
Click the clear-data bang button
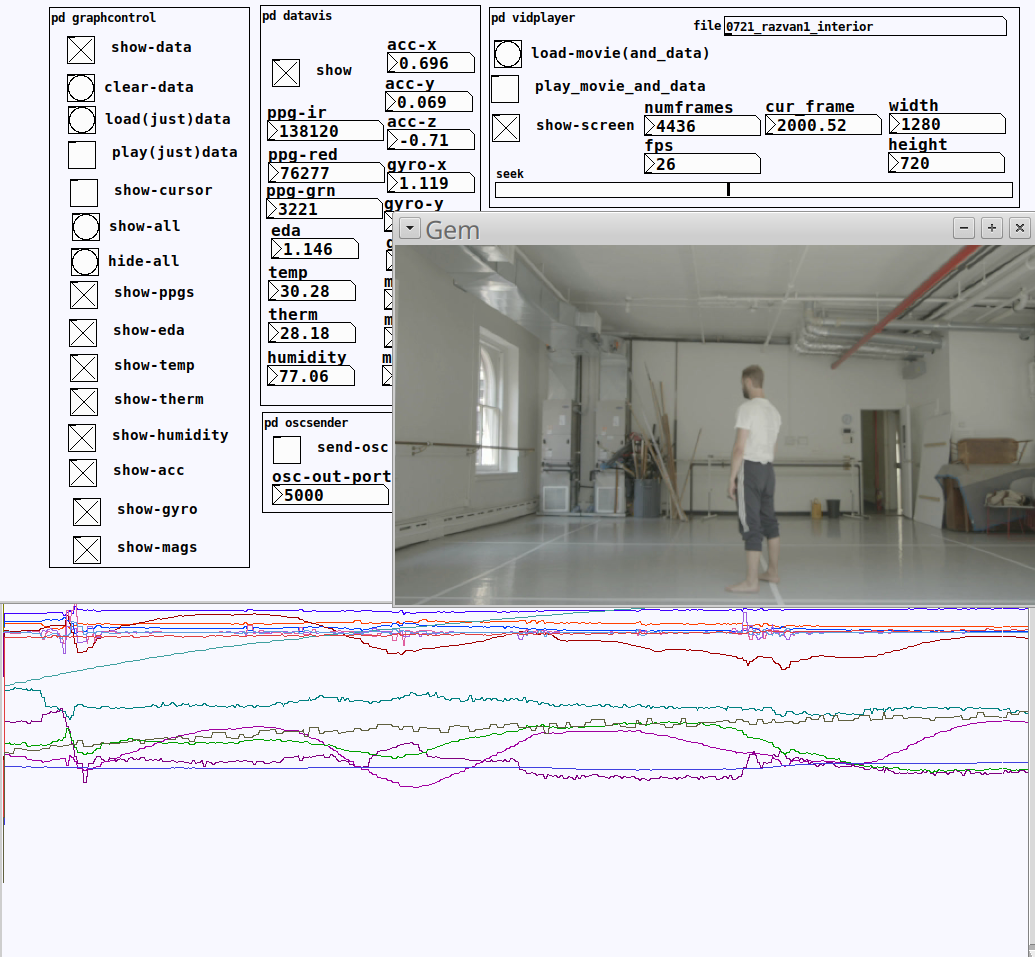81,88
